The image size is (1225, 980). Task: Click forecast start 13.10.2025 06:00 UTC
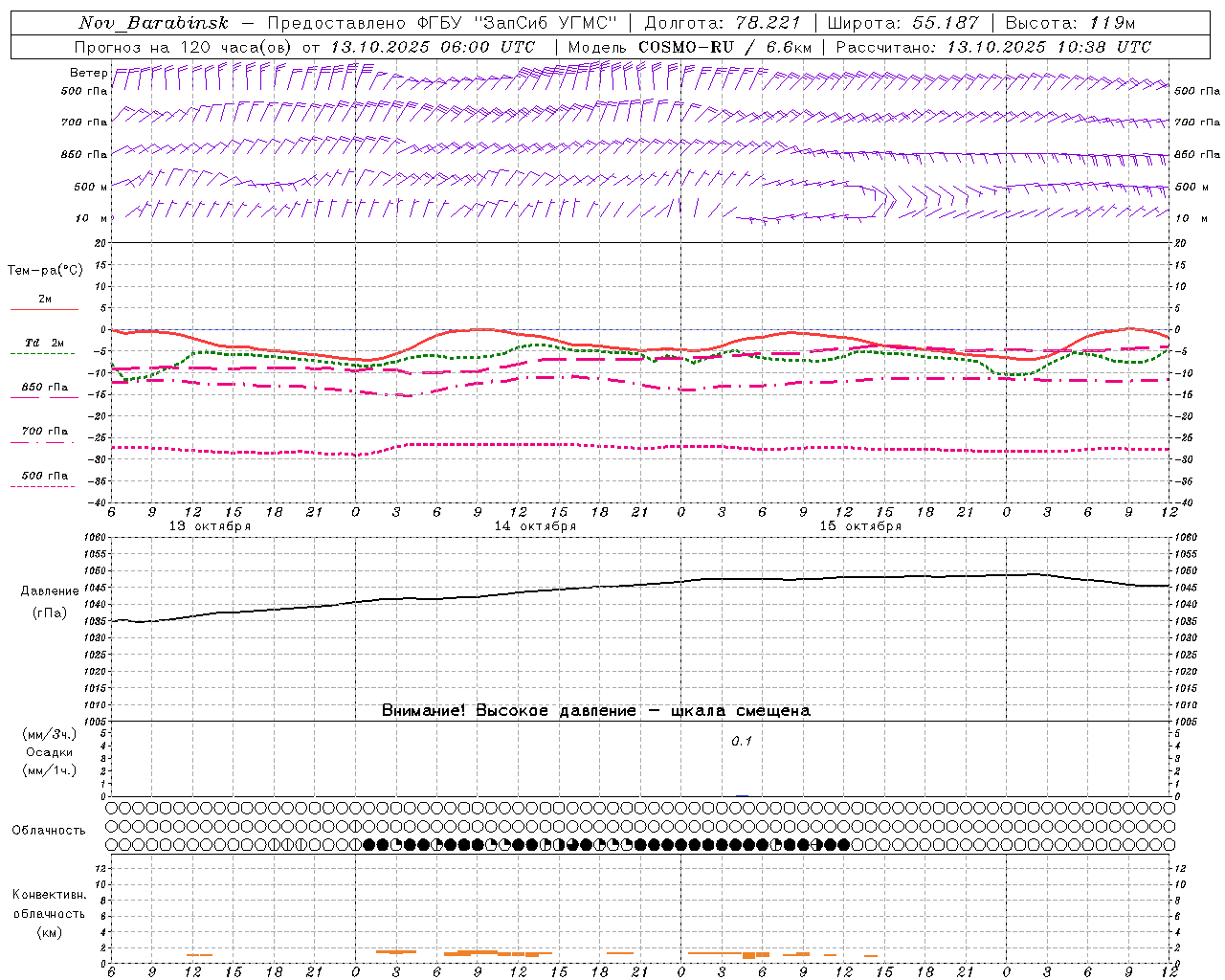pyautogui.click(x=433, y=47)
